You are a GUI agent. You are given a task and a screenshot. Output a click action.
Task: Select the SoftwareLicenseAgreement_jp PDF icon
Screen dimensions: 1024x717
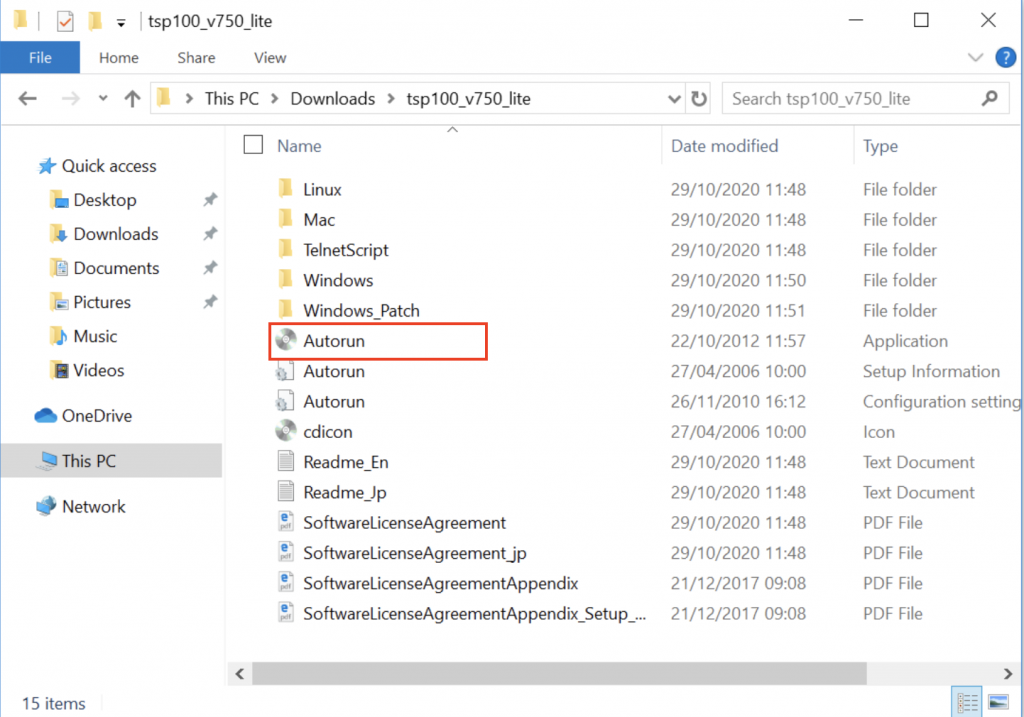coord(285,552)
